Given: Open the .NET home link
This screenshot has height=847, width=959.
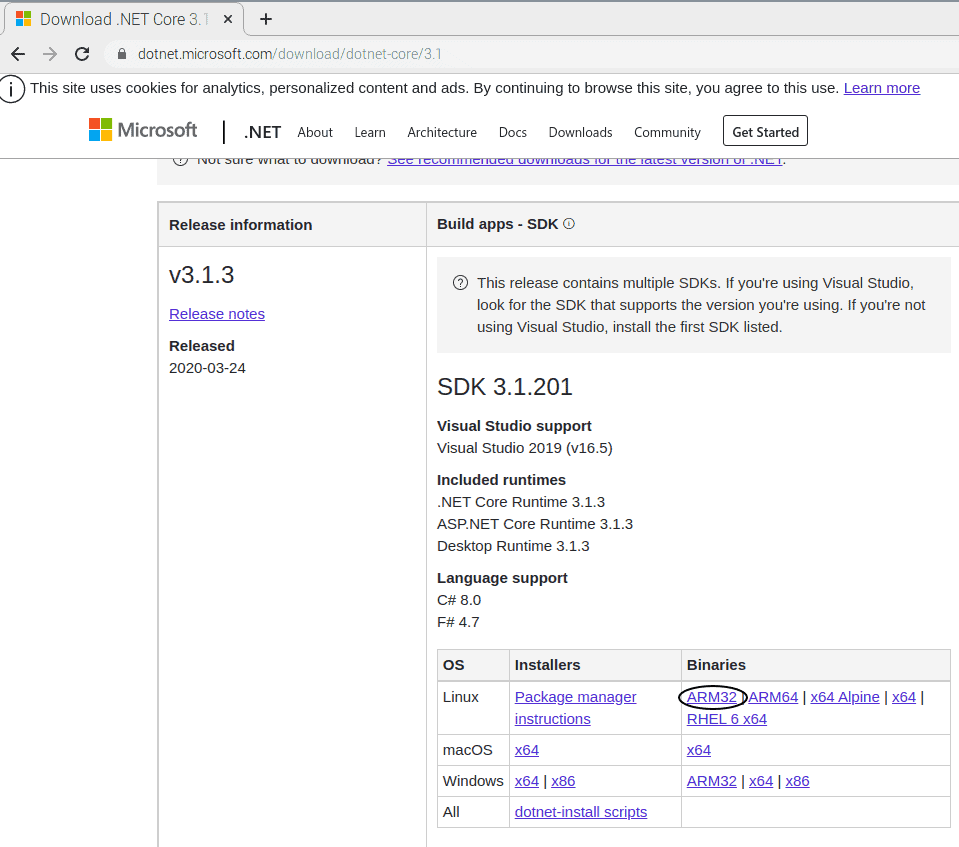Looking at the screenshot, I should [x=262, y=132].
